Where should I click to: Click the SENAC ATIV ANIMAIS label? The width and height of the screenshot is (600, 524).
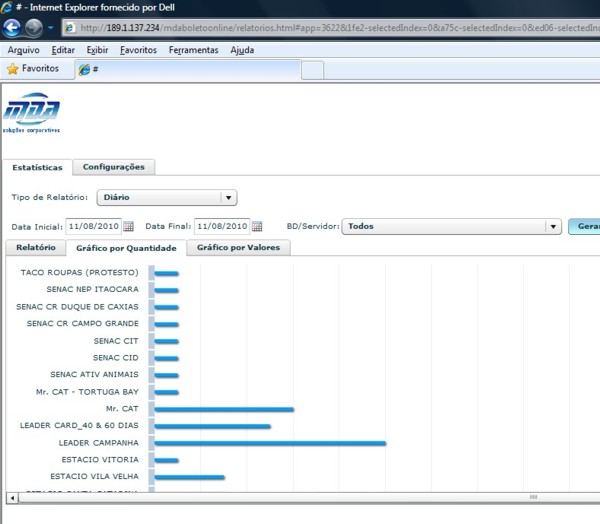95,374
